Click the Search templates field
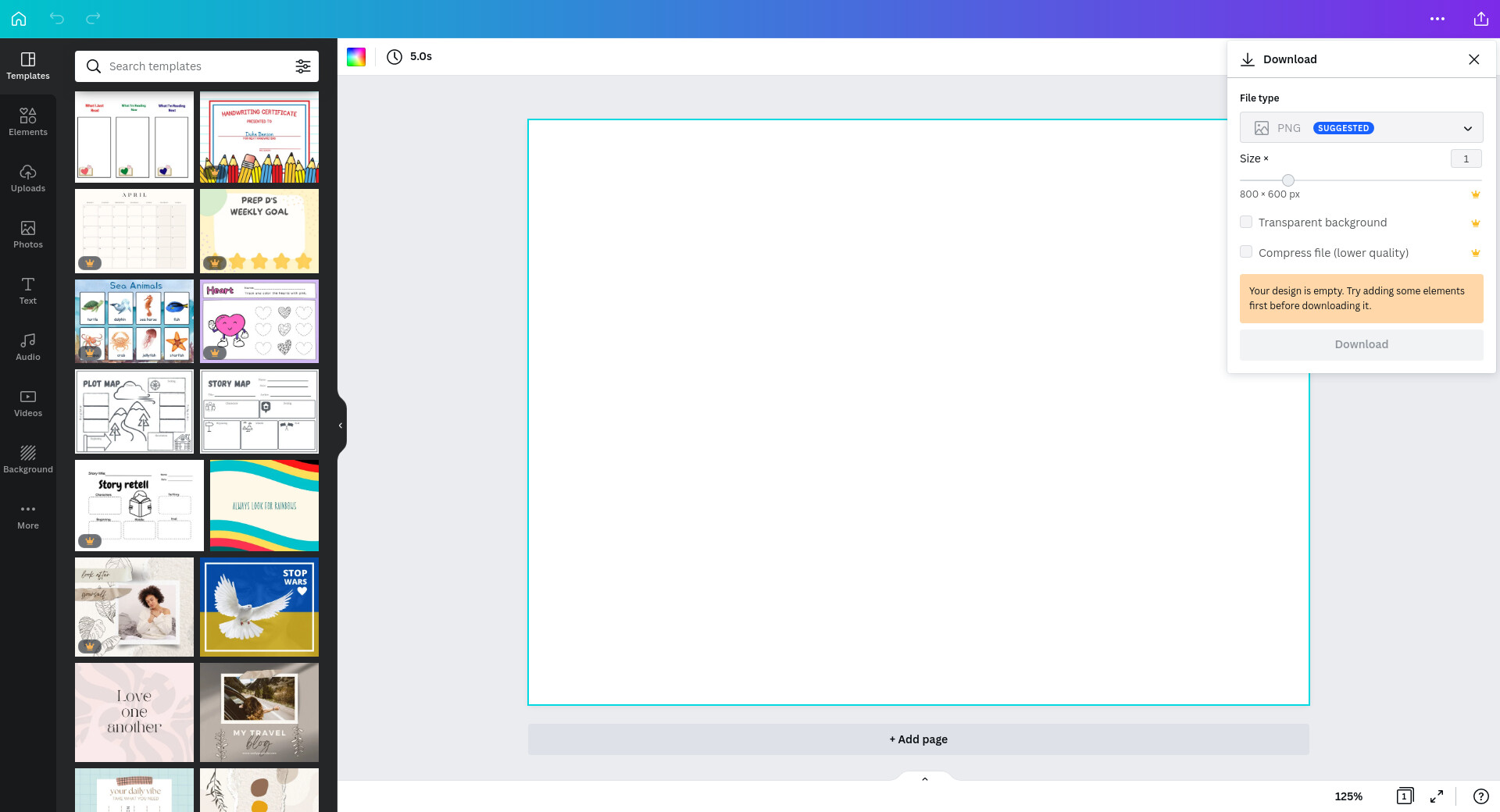The width and height of the screenshot is (1500, 812). [197, 66]
